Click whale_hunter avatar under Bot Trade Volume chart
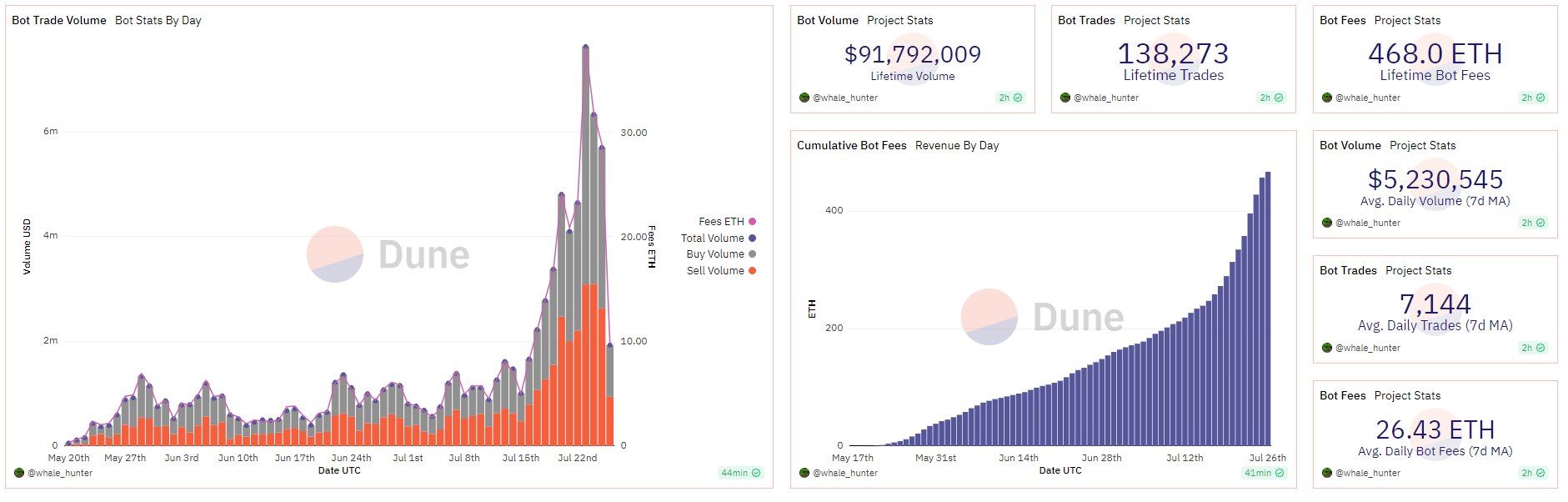1568x502 pixels. point(19,473)
